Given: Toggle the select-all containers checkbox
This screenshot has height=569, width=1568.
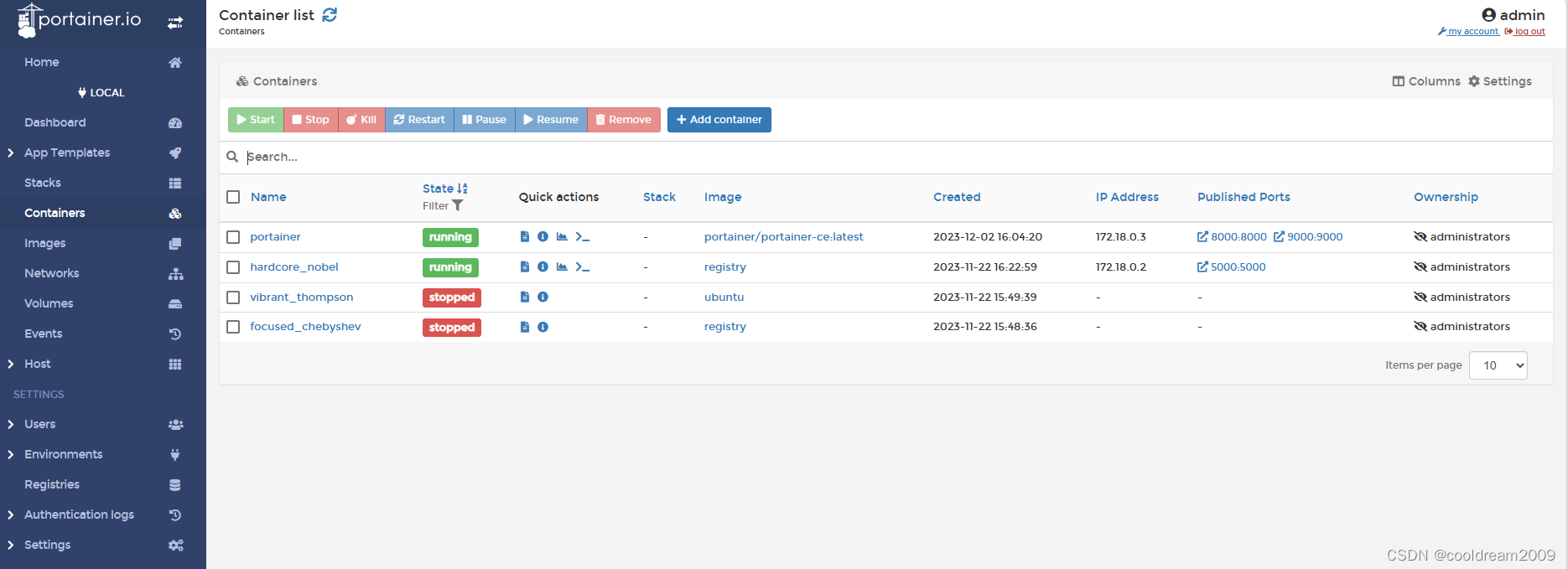Looking at the screenshot, I should pyautogui.click(x=233, y=197).
